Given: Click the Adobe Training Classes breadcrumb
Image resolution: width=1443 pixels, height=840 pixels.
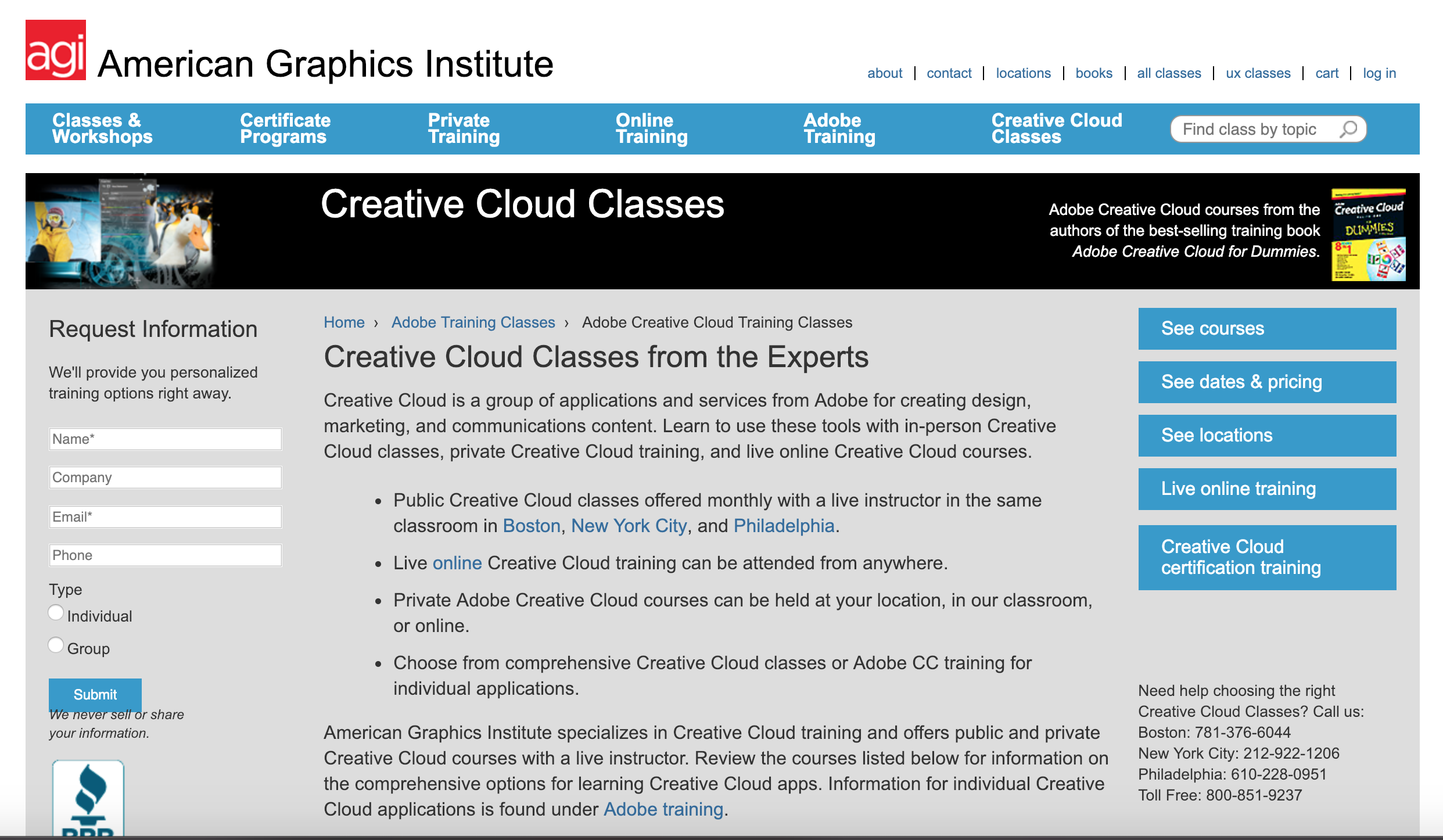Looking at the screenshot, I should coord(473,322).
